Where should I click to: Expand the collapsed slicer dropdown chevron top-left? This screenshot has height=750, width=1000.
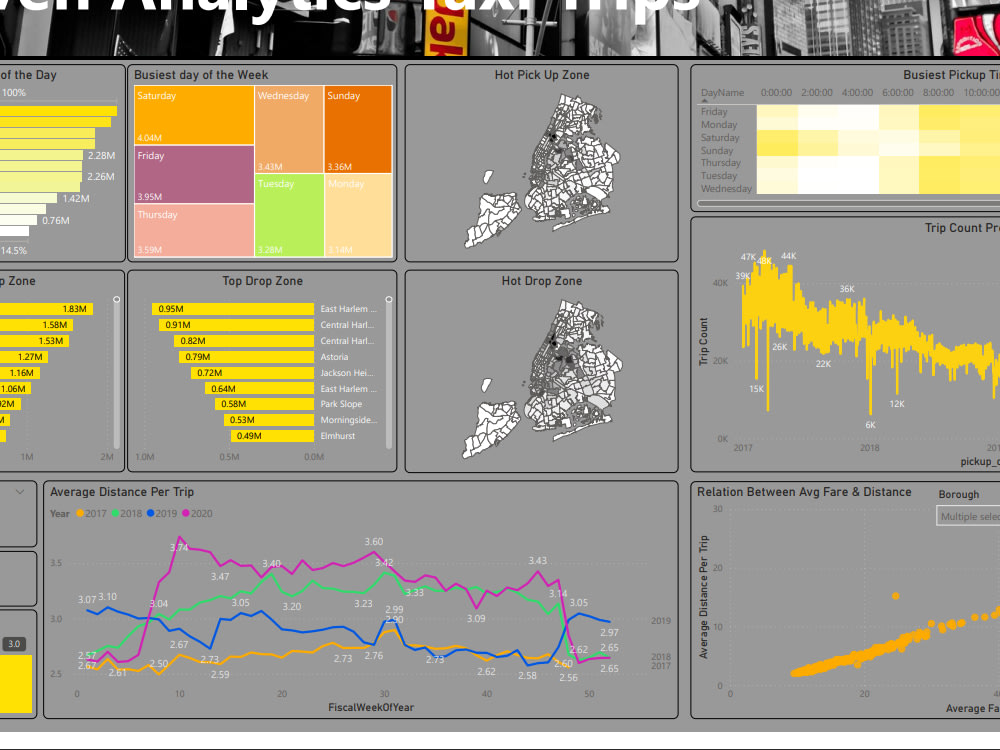tap(22, 491)
